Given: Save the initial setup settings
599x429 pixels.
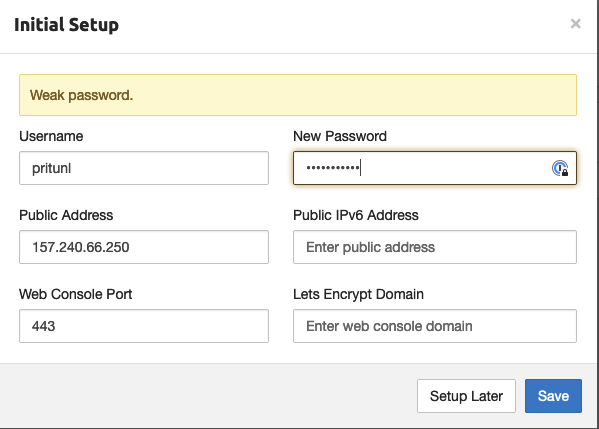Looking at the screenshot, I should pos(553,396).
